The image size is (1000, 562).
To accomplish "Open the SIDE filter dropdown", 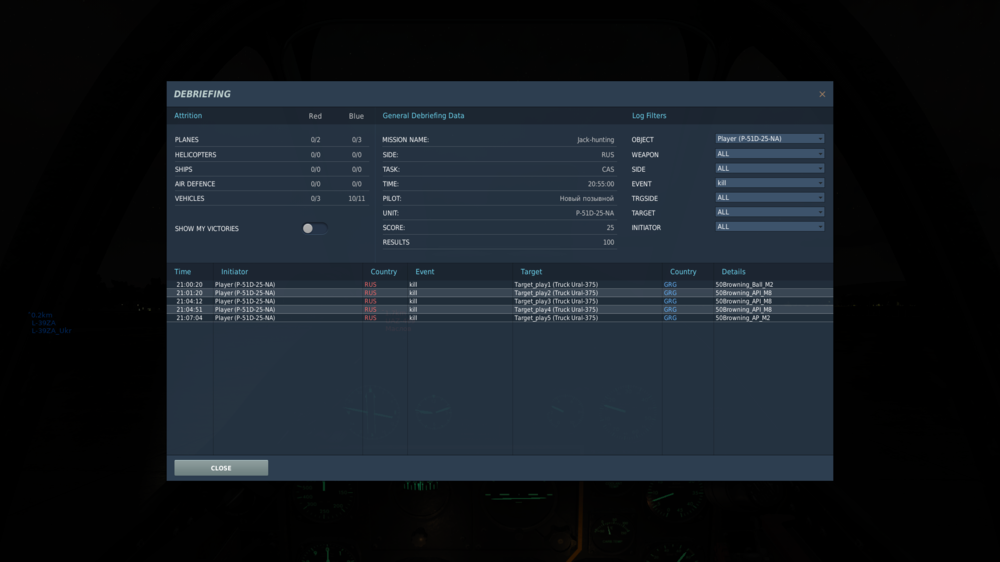I will tap(769, 168).
